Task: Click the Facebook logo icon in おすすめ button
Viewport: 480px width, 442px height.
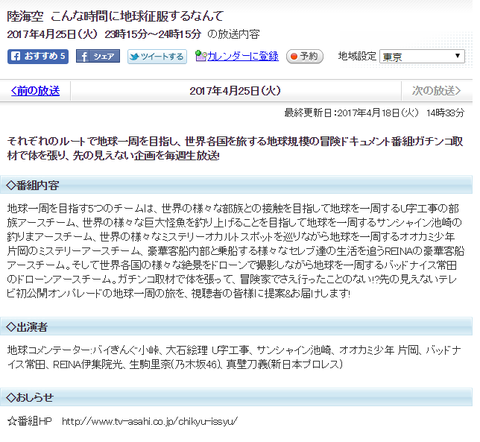Action: (16, 56)
